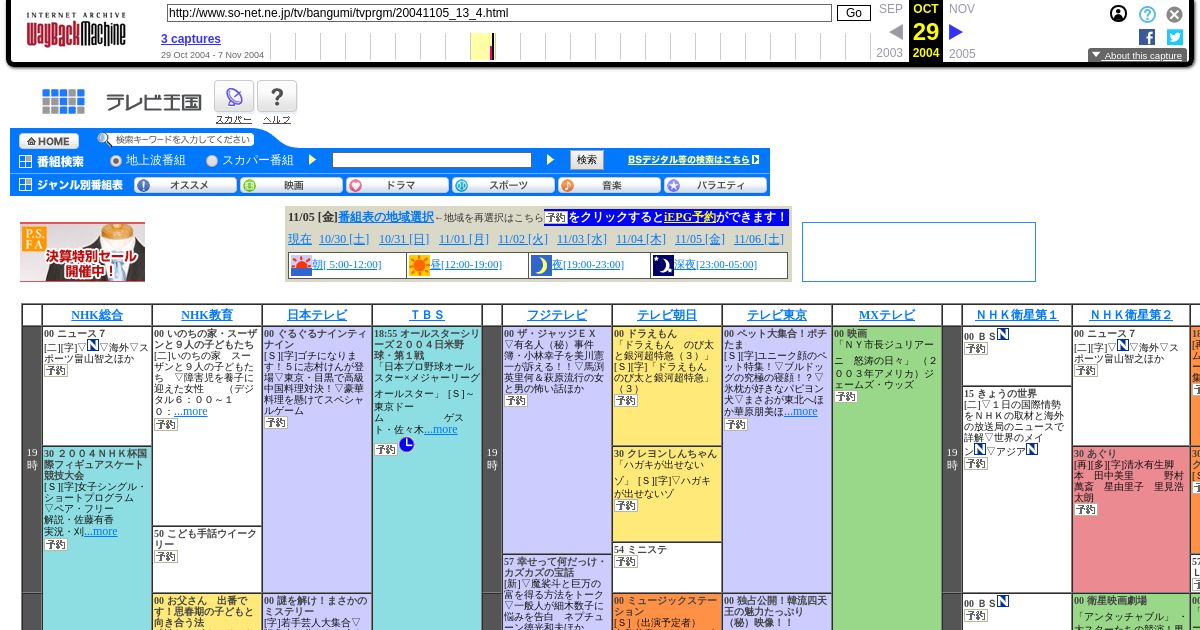Share capture on Twitter
Screen dimensions: 1200x630
(x=1175, y=37)
